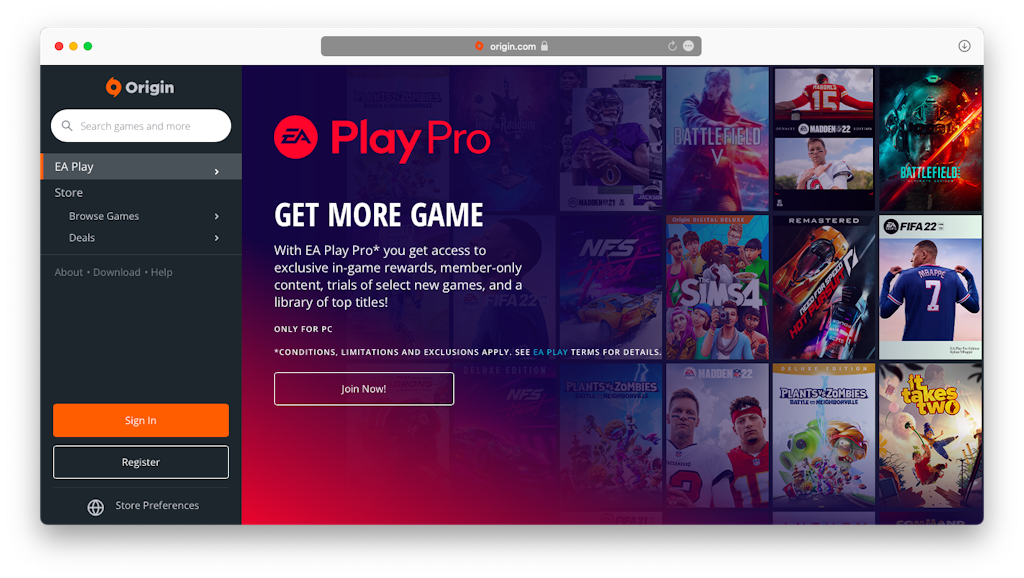Open the Store menu item
Image resolution: width=1024 pixels, height=578 pixels.
[x=69, y=193]
